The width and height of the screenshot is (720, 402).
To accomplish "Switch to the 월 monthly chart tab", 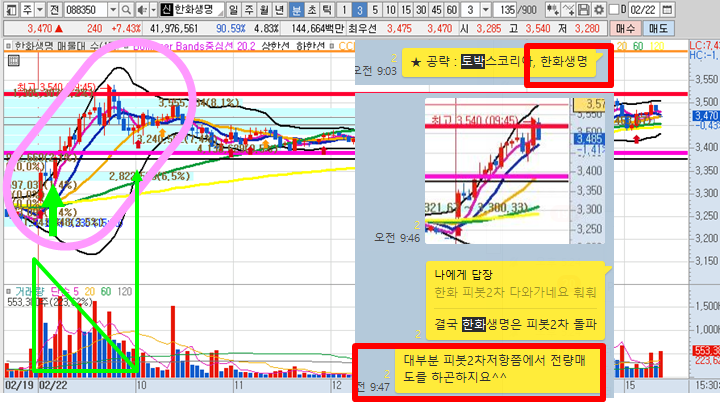I will (x=264, y=10).
